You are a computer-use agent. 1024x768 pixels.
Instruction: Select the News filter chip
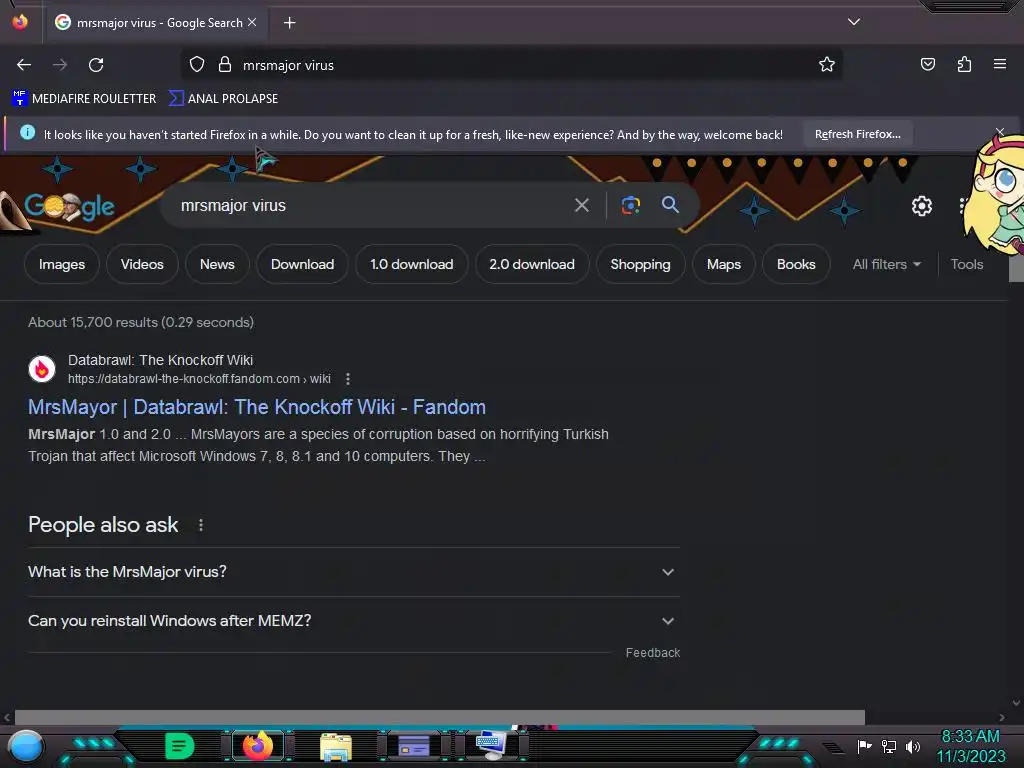click(x=217, y=264)
